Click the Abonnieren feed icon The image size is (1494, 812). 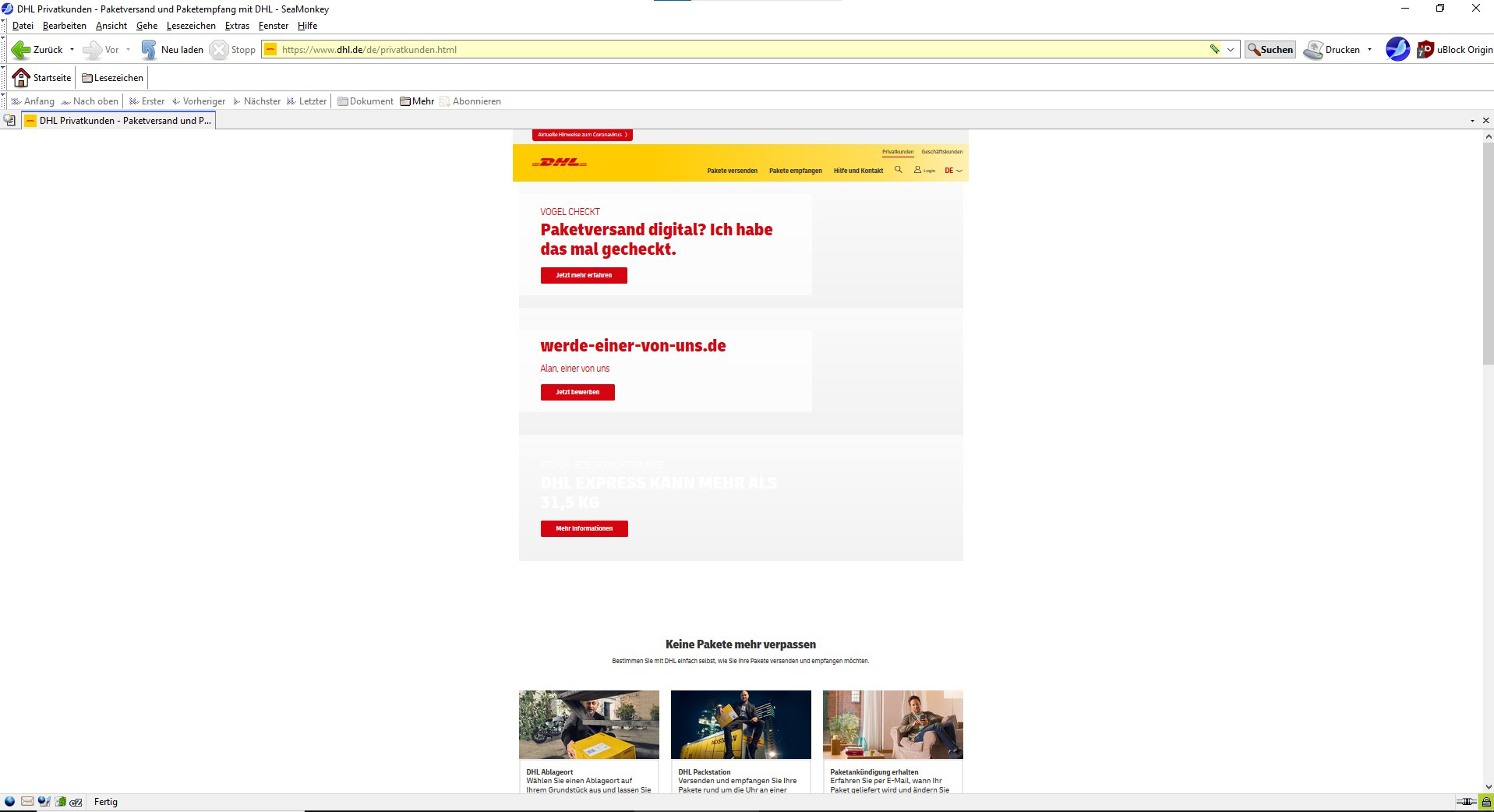444,101
